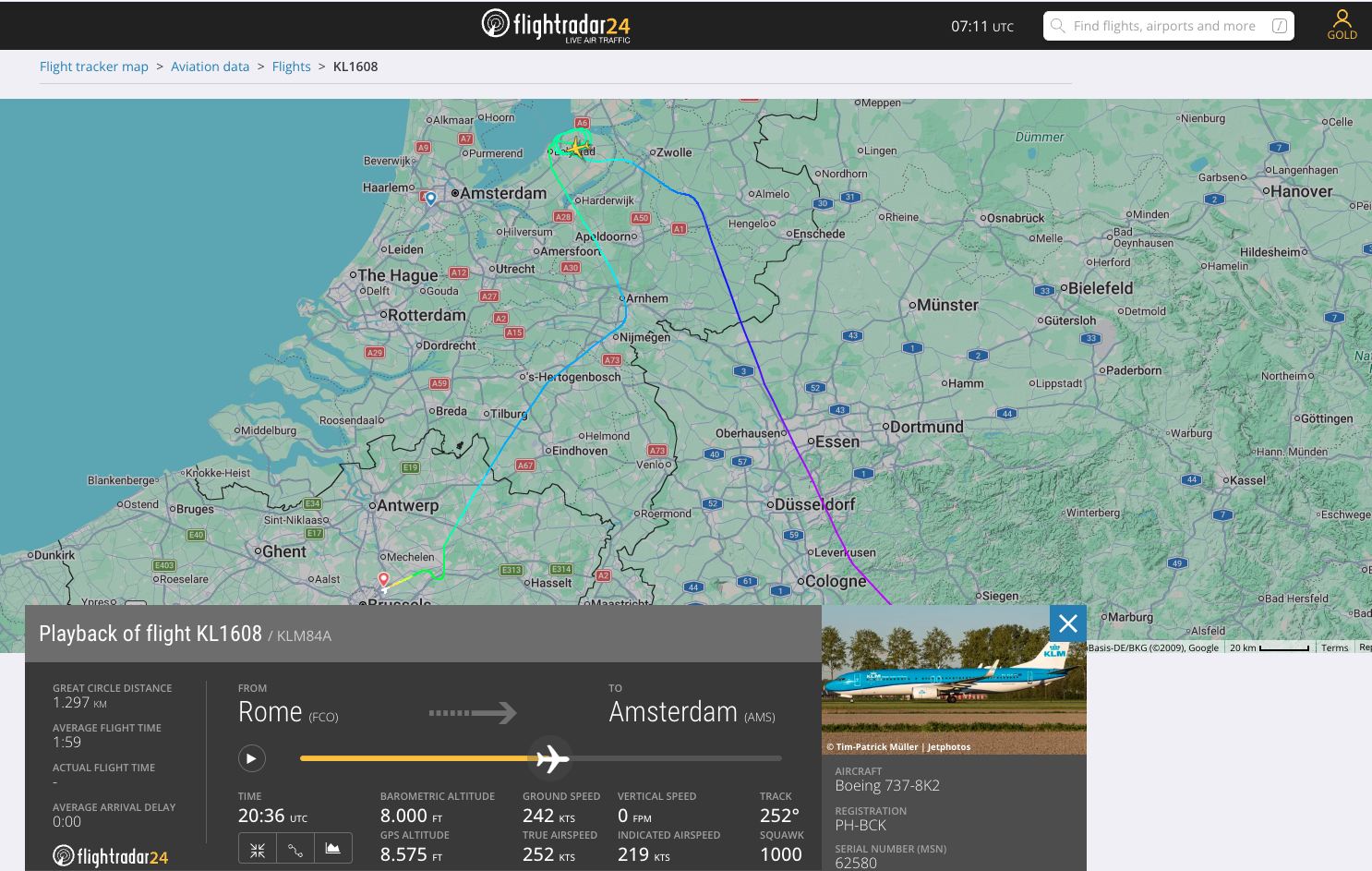This screenshot has width=1372, height=871.
Task: Click the serial number 62580
Action: tap(856, 863)
